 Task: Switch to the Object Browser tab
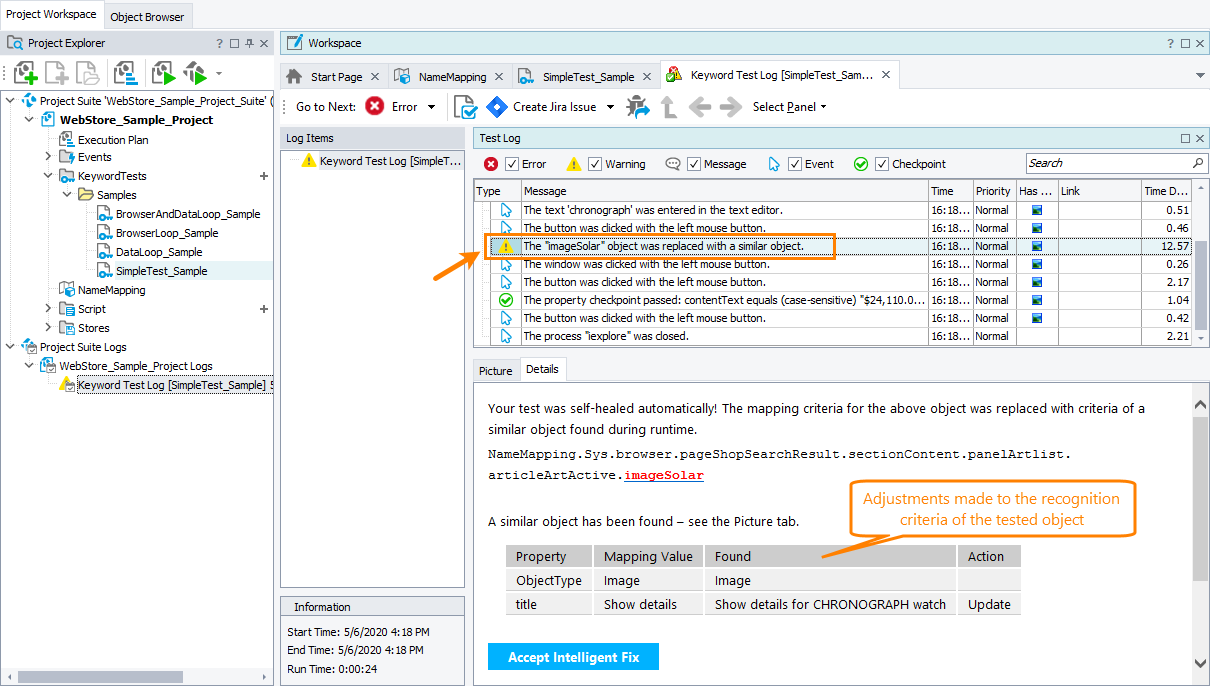(x=147, y=16)
